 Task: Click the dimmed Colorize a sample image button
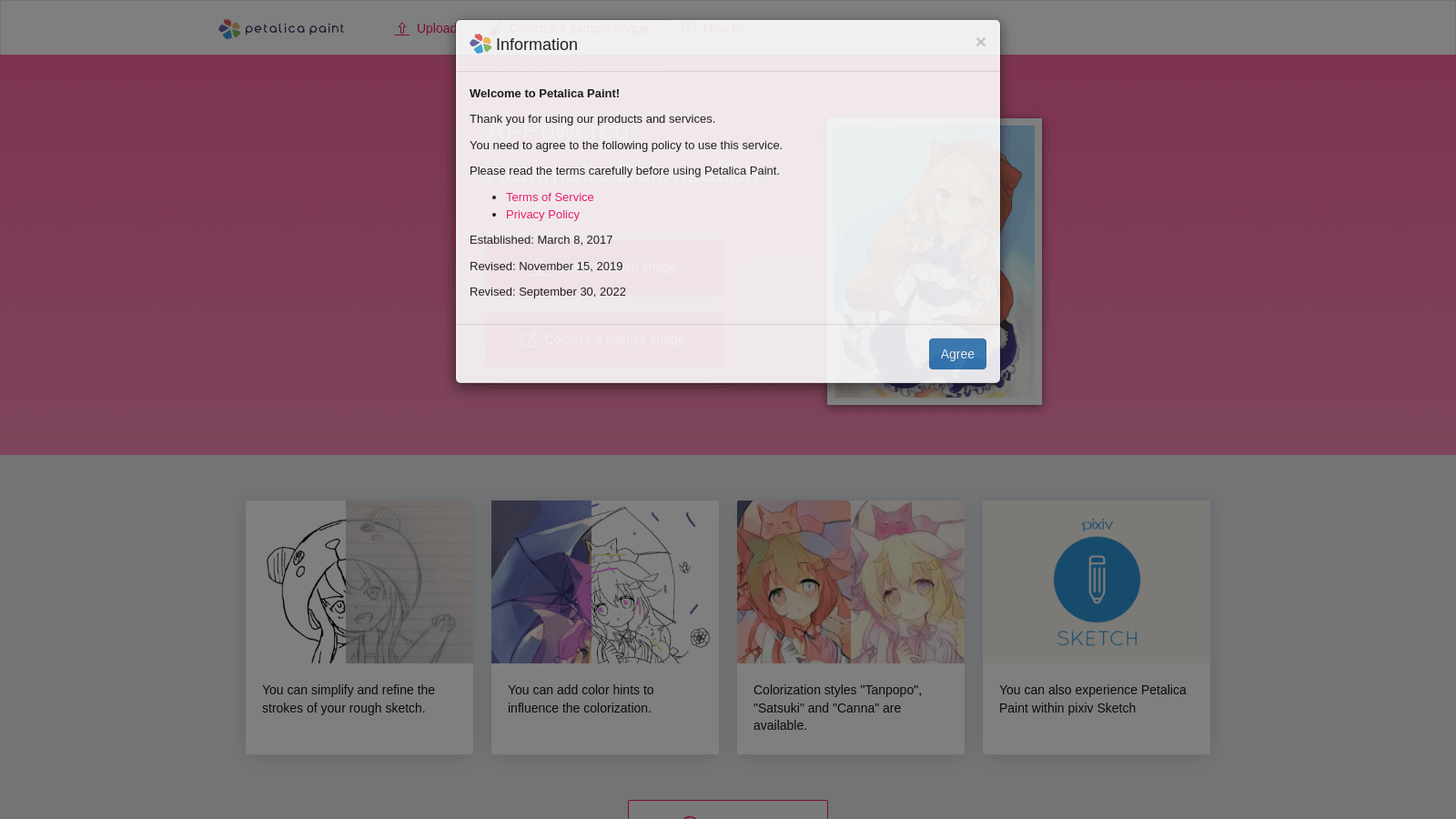click(605, 340)
